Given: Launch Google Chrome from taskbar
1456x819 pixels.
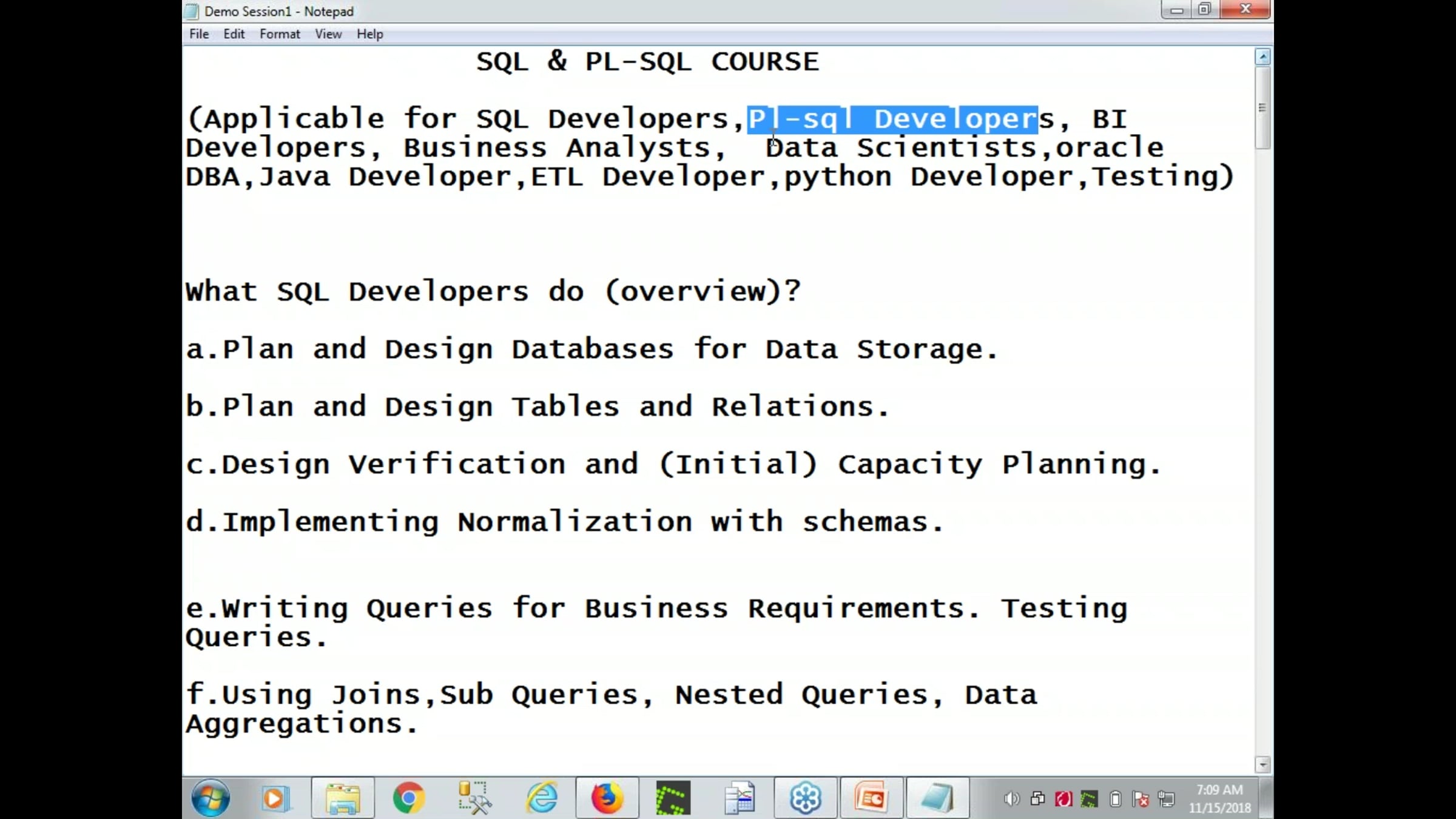Looking at the screenshot, I should coord(408,798).
